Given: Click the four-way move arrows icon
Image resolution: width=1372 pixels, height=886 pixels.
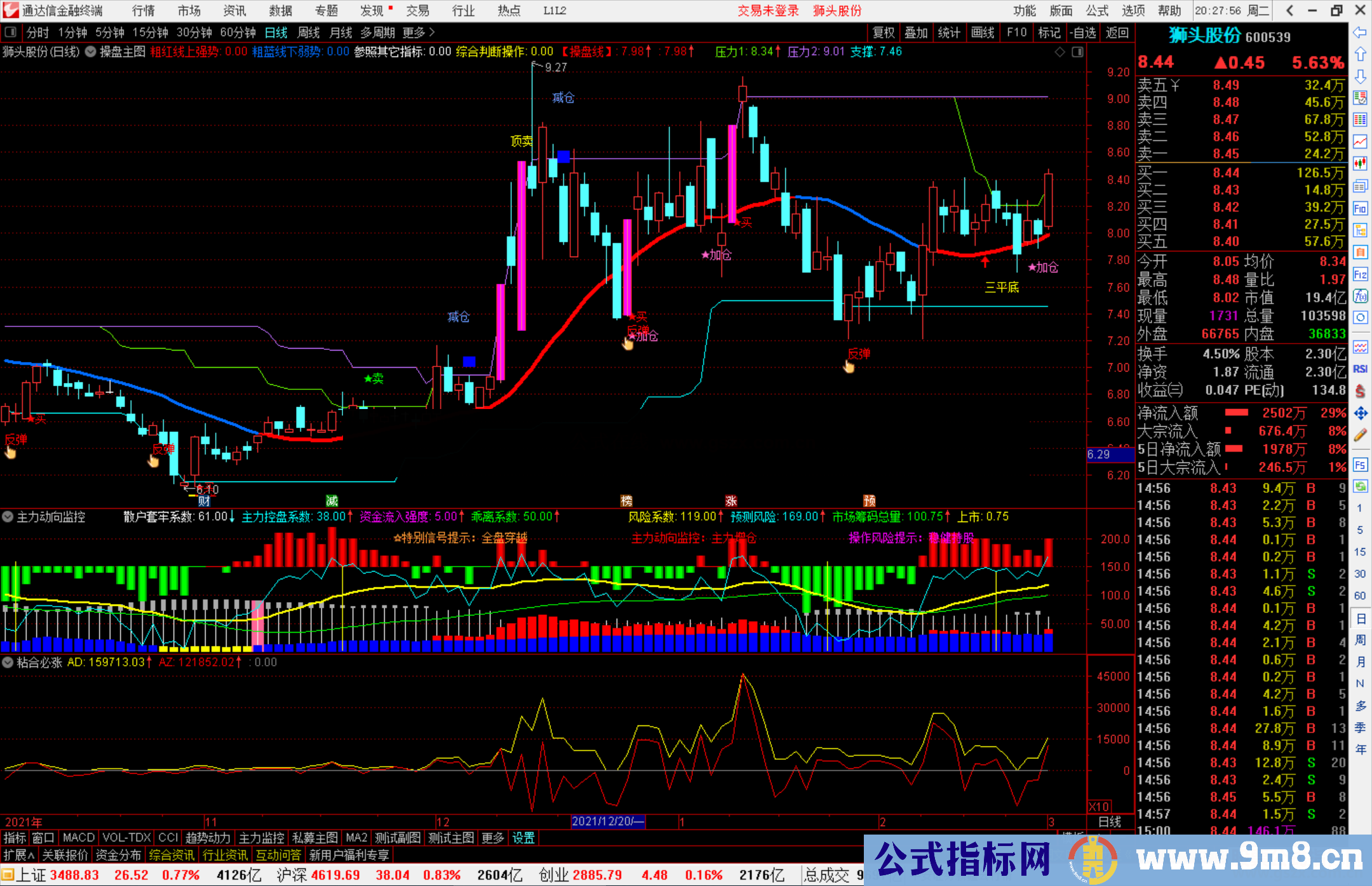Looking at the screenshot, I should (x=1360, y=413).
